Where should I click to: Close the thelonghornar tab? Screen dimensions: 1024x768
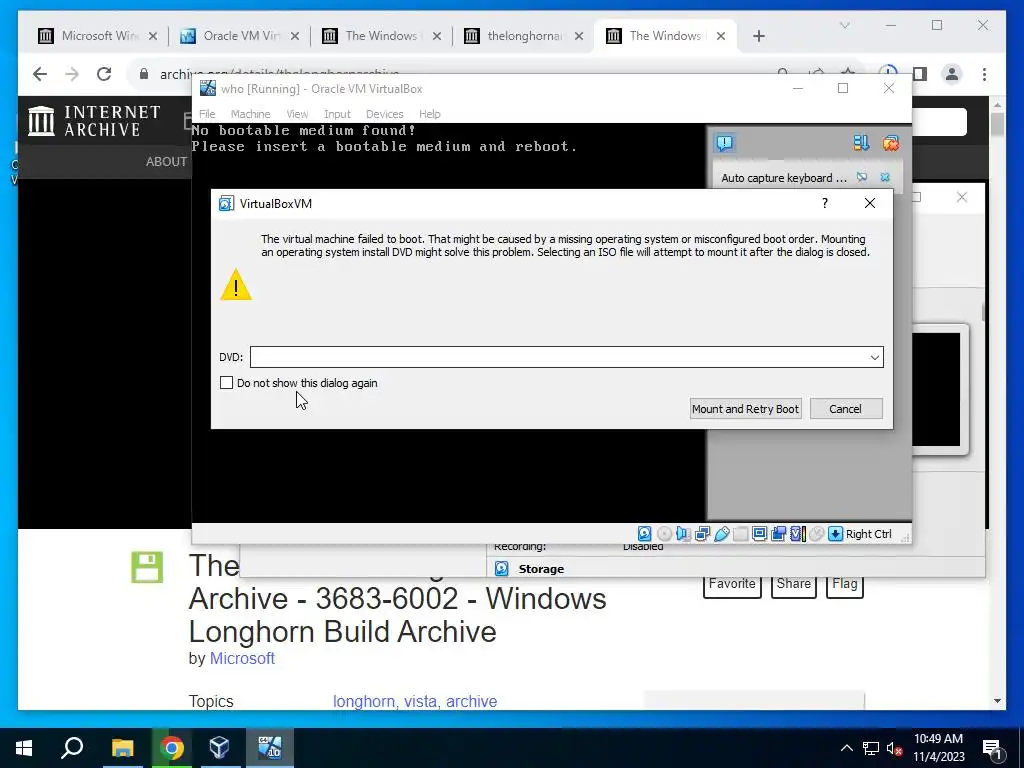coord(579,36)
